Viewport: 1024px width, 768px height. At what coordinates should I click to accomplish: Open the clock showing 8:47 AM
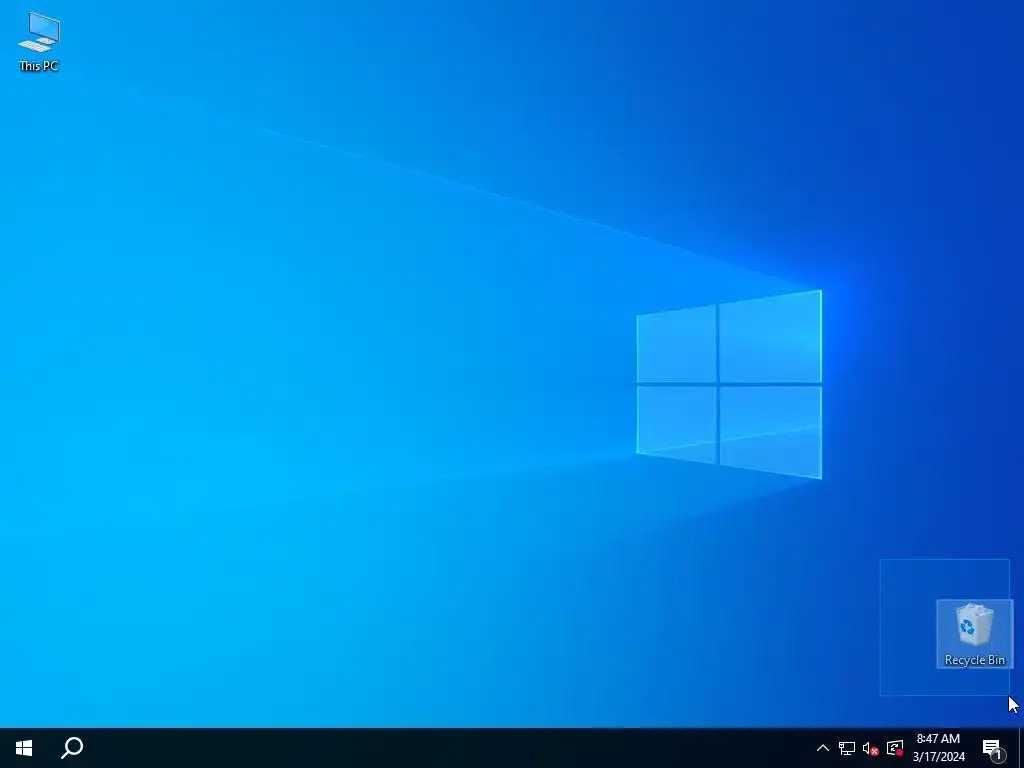(938, 748)
